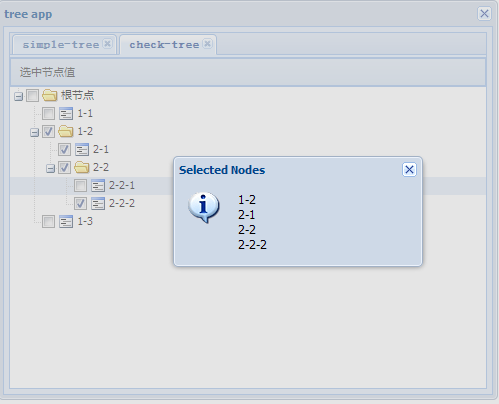499x404 pixels.
Task: Click the leaf icon of node 2-2-1
Action: tap(98, 186)
